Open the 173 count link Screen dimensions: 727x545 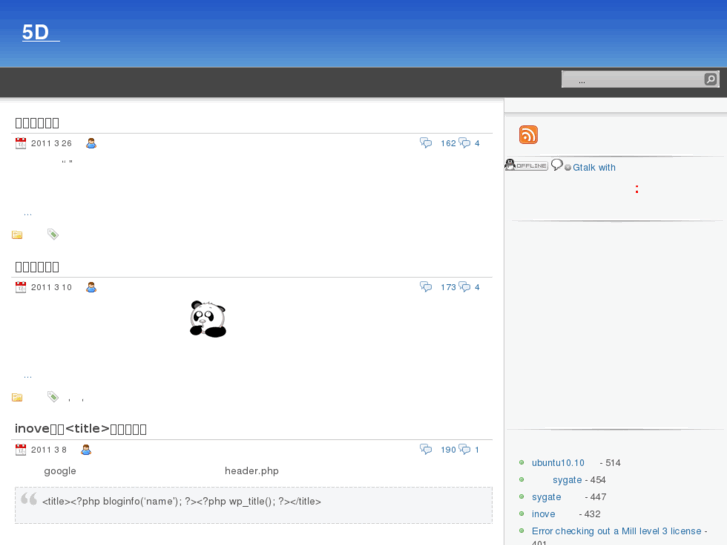click(x=448, y=287)
